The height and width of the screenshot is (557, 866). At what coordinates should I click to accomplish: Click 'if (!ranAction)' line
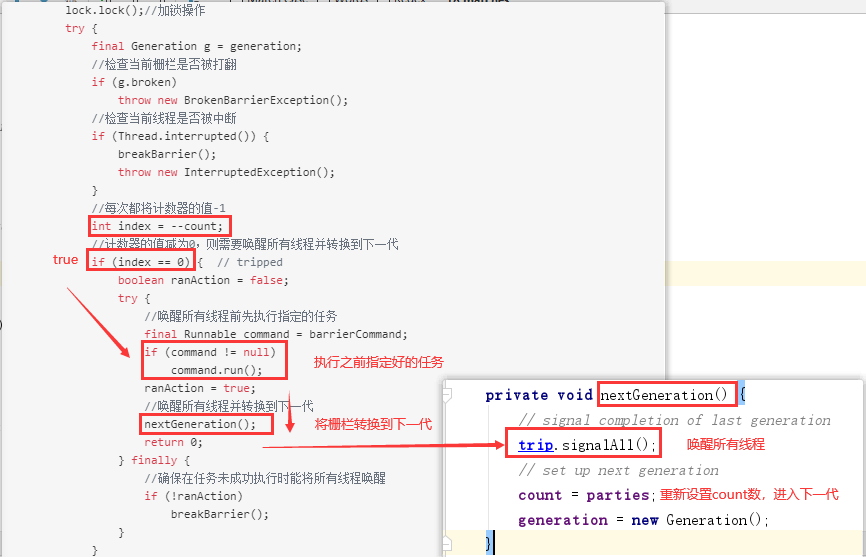click(x=193, y=496)
